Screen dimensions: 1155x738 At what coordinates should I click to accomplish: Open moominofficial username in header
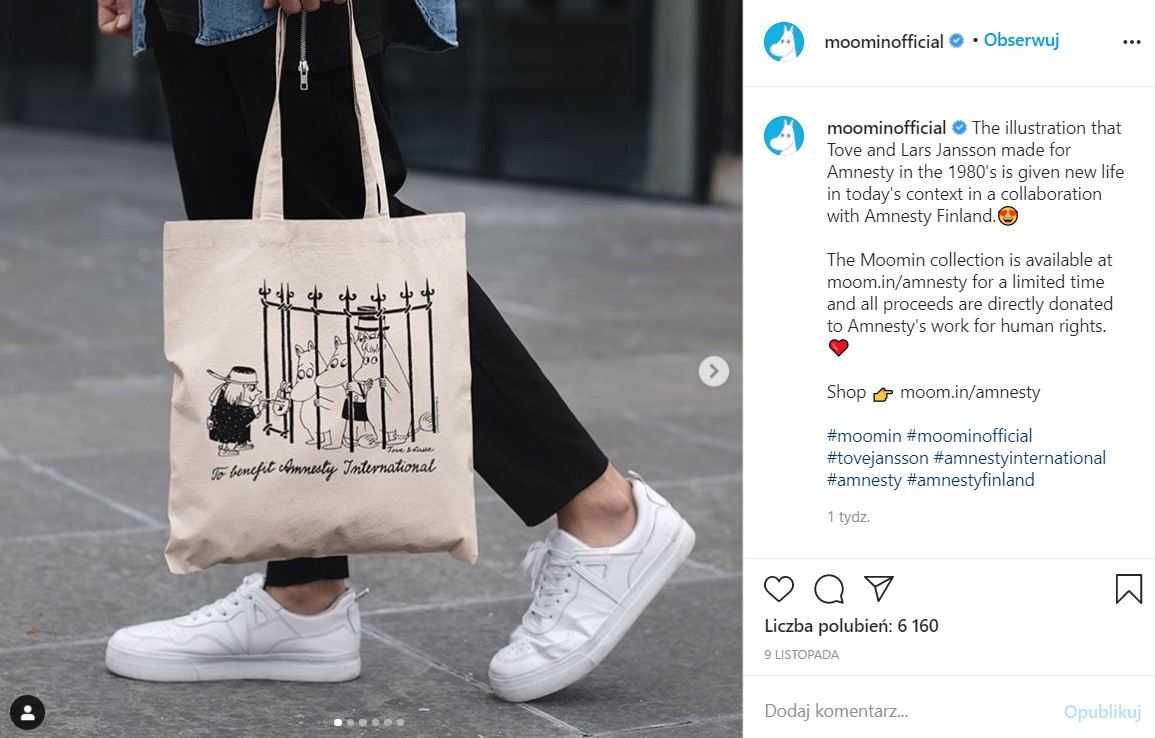pyautogui.click(x=884, y=41)
